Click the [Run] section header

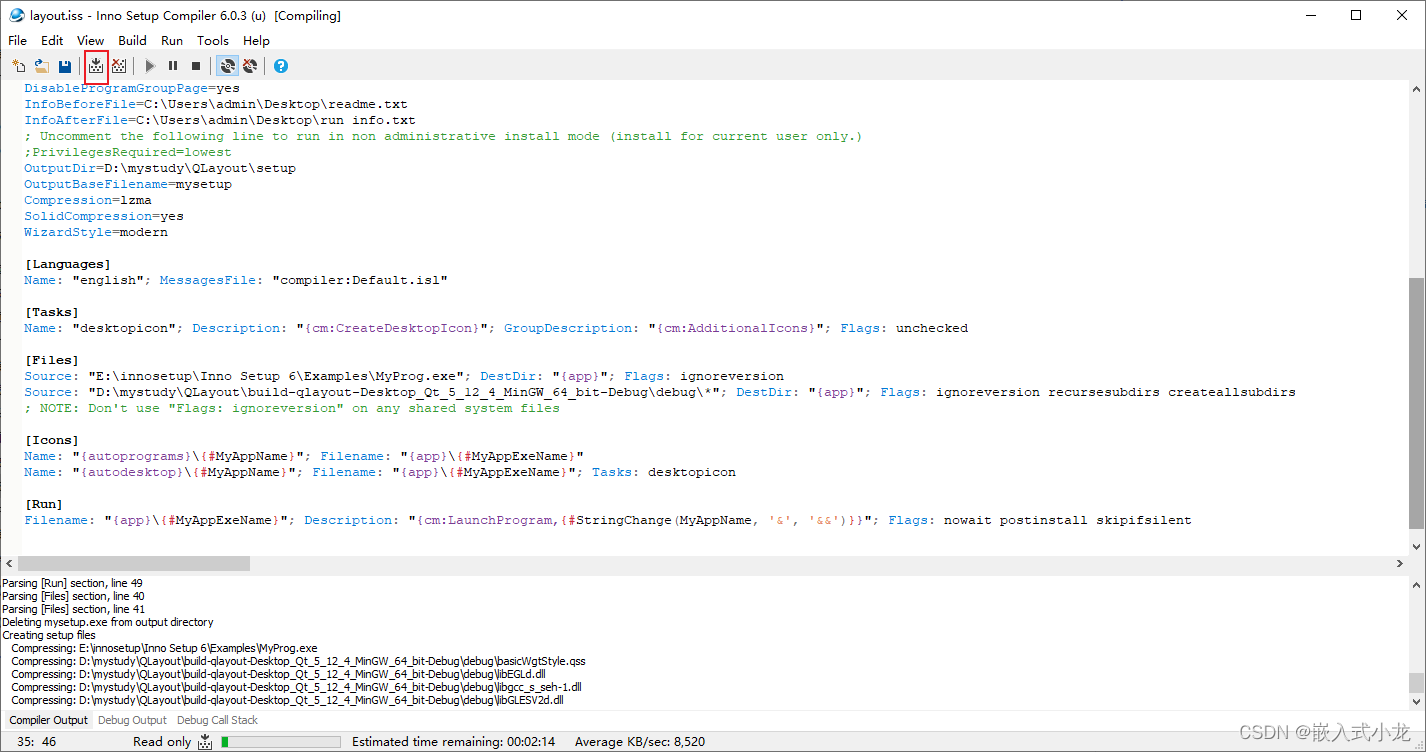point(44,504)
